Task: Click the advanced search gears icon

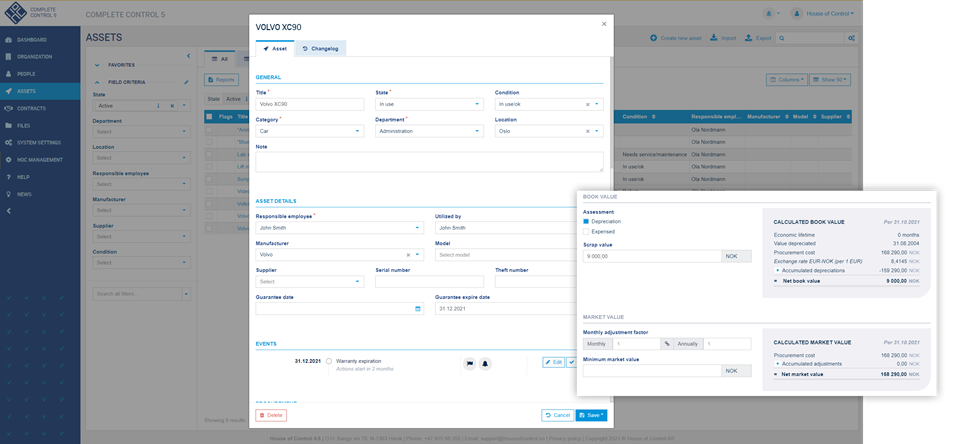Action: [x=851, y=38]
